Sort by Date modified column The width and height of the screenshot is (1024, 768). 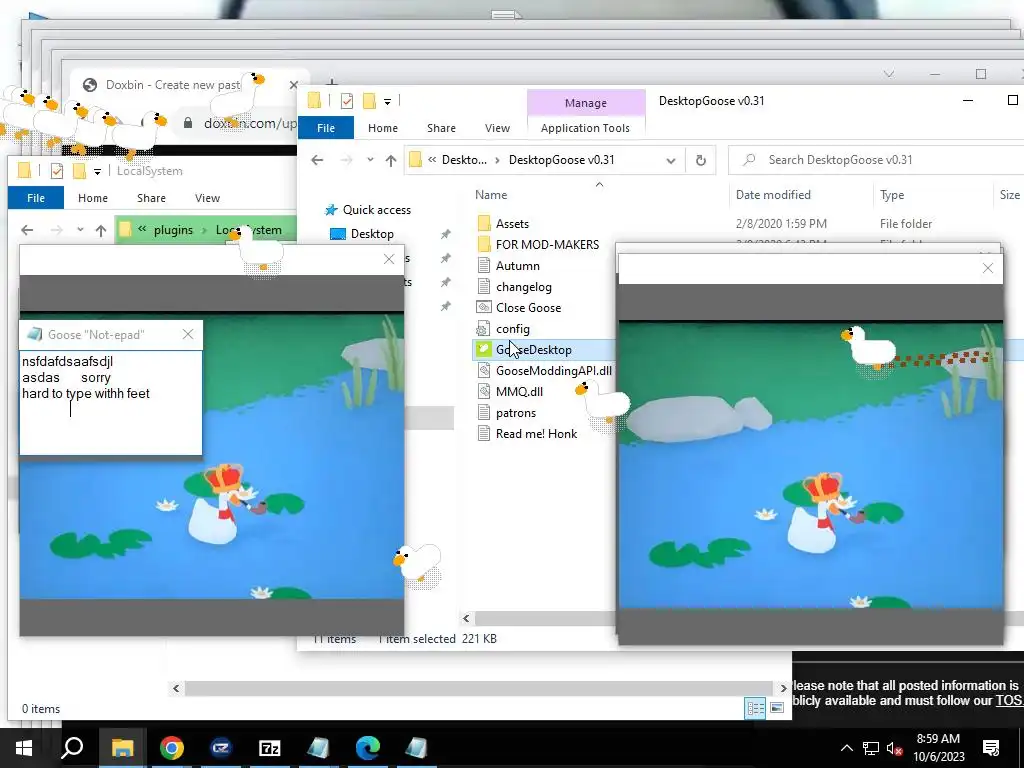[x=773, y=195]
